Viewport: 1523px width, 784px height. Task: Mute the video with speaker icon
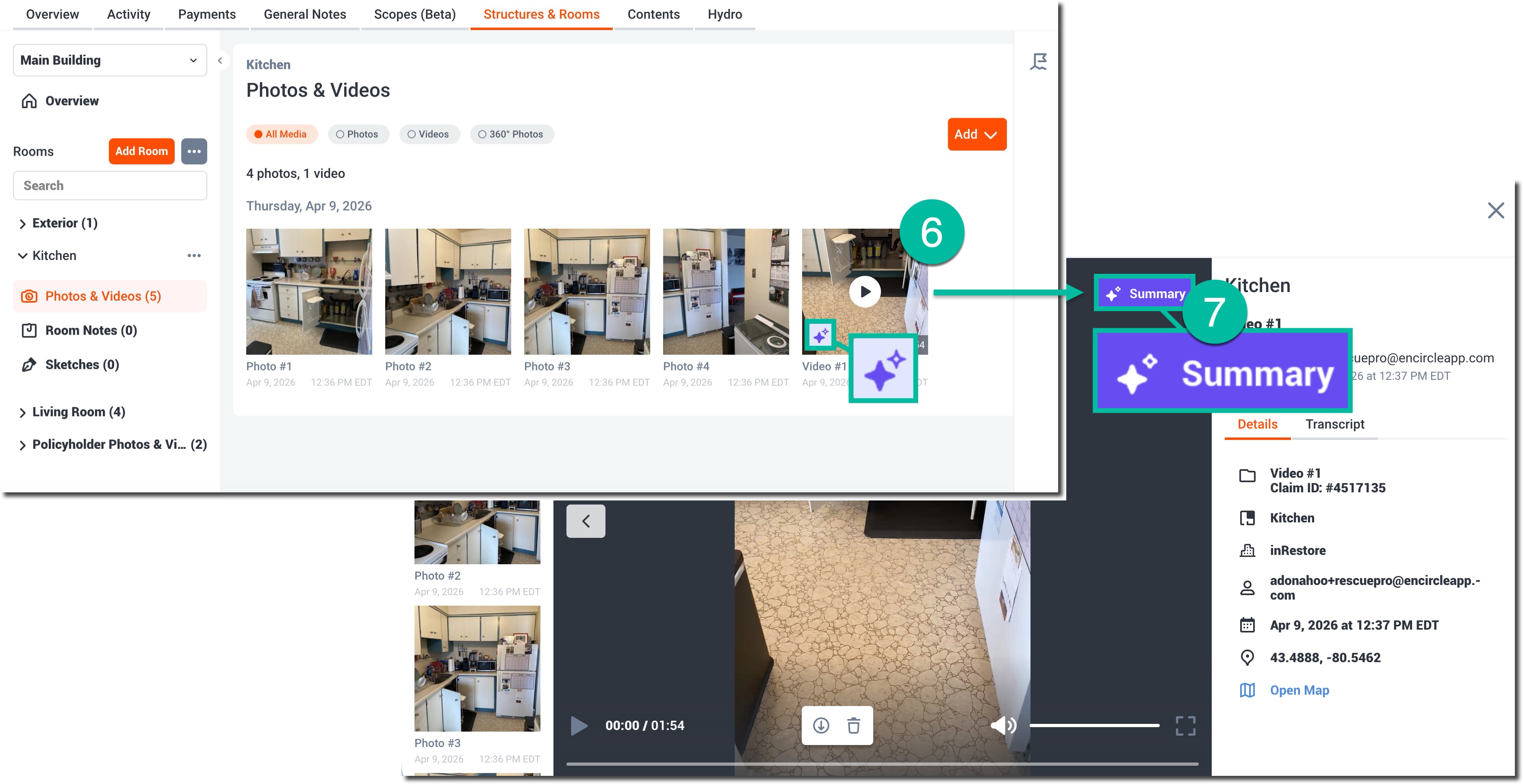coord(1003,725)
